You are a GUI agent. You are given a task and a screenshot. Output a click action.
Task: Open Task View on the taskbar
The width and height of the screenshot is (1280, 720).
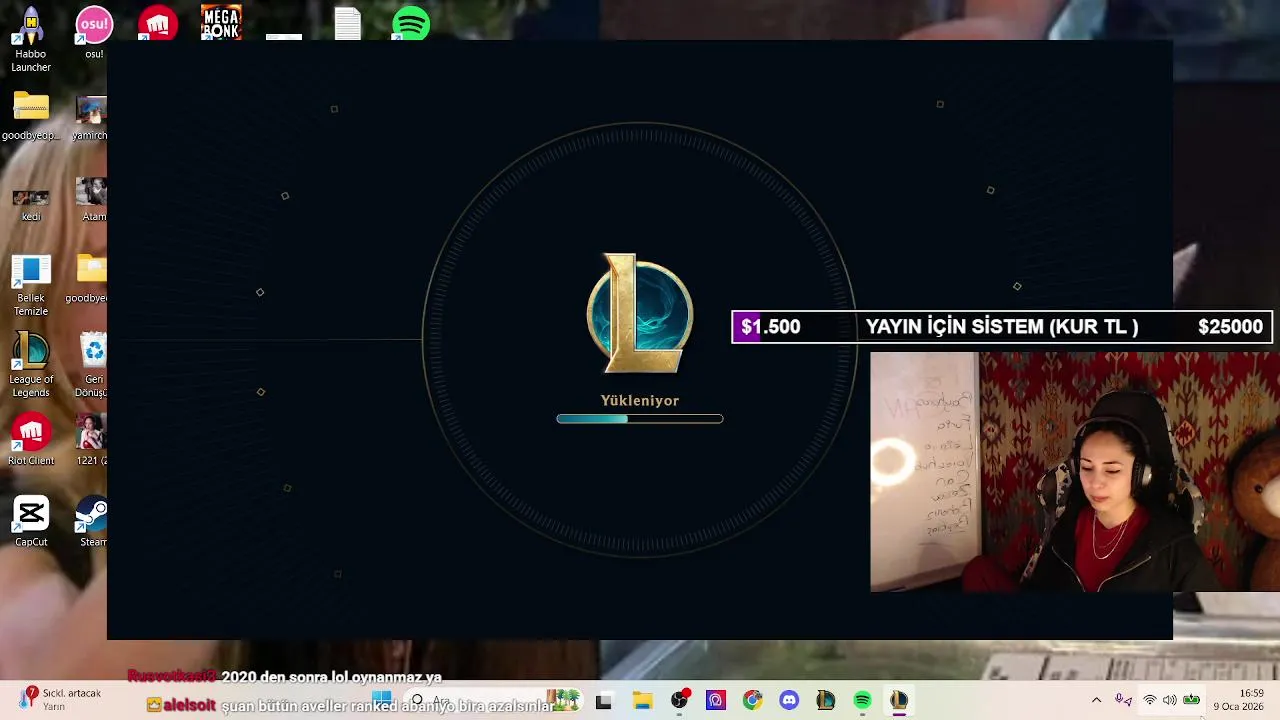[x=603, y=701]
